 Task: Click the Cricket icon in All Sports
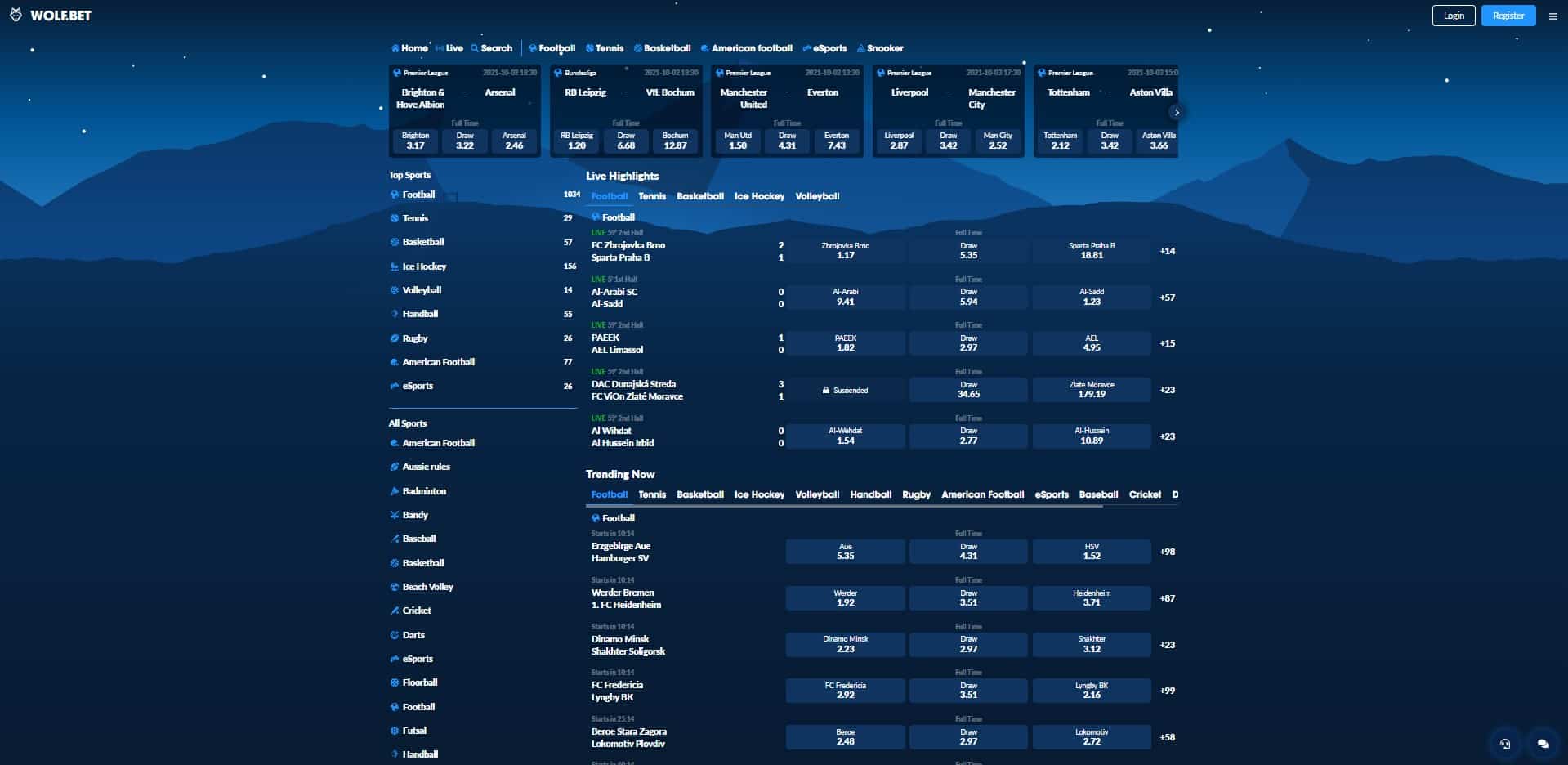pyautogui.click(x=395, y=611)
